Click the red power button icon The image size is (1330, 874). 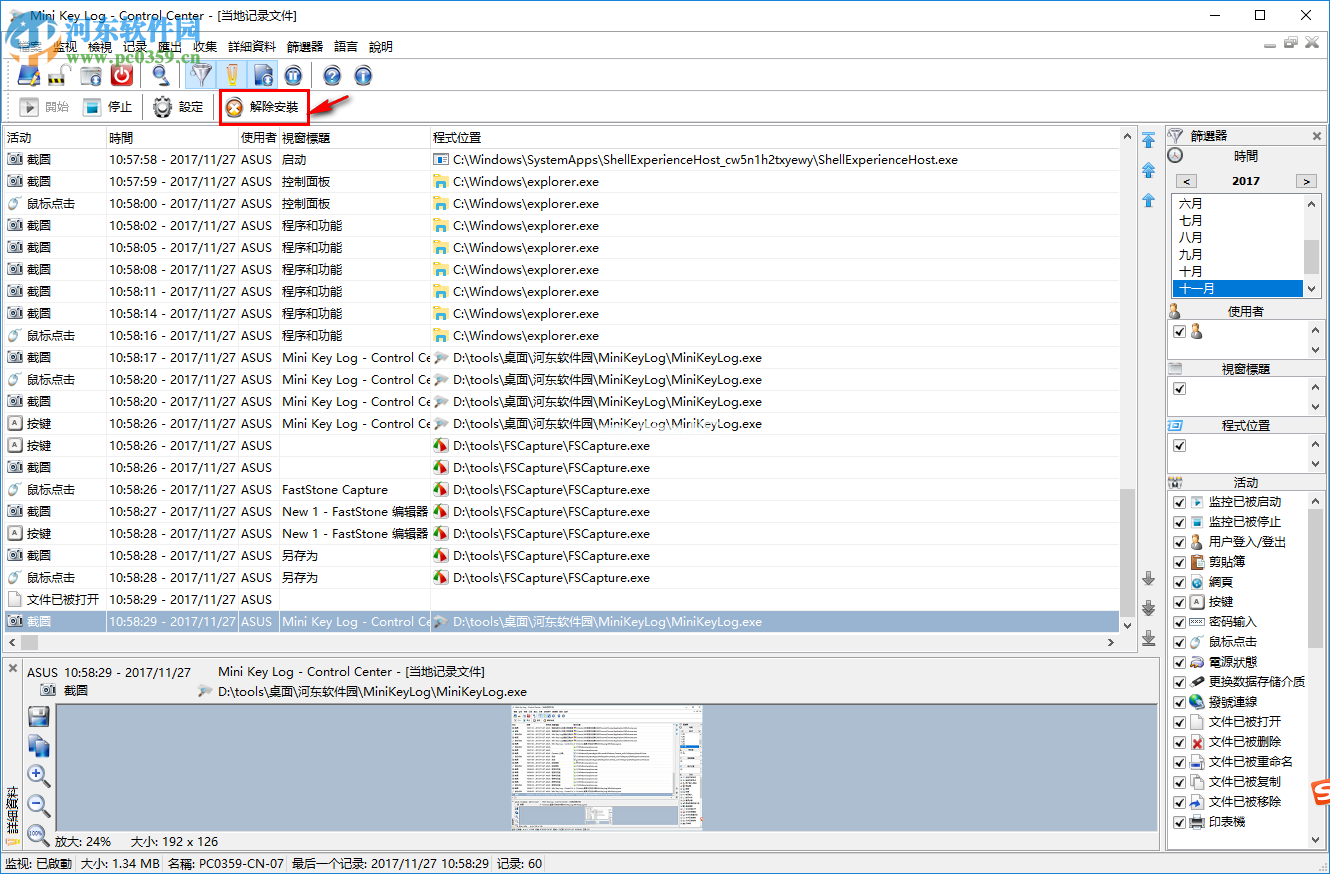(x=122, y=75)
